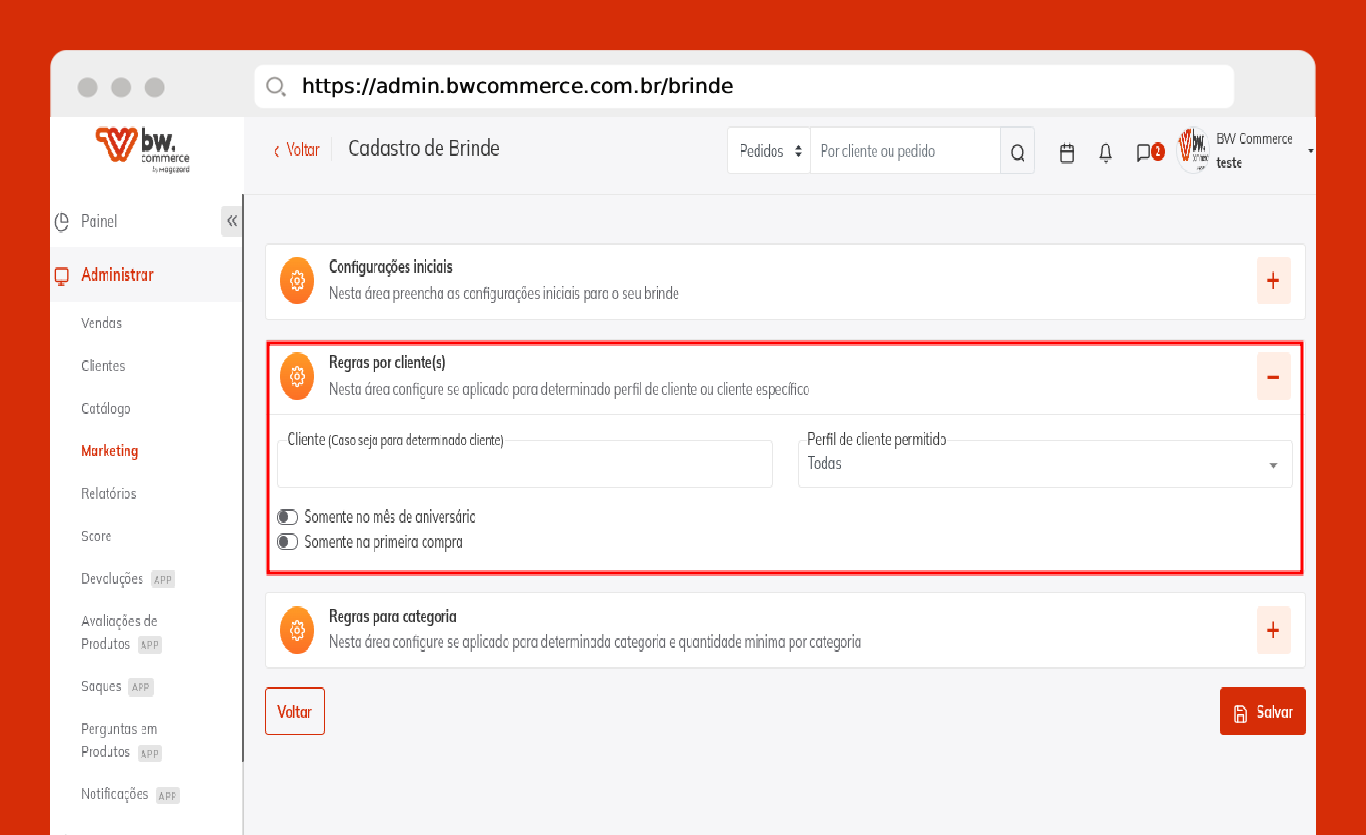The width and height of the screenshot is (1366, 835).
Task: Click the BW Commerce logo
Action: (142, 150)
